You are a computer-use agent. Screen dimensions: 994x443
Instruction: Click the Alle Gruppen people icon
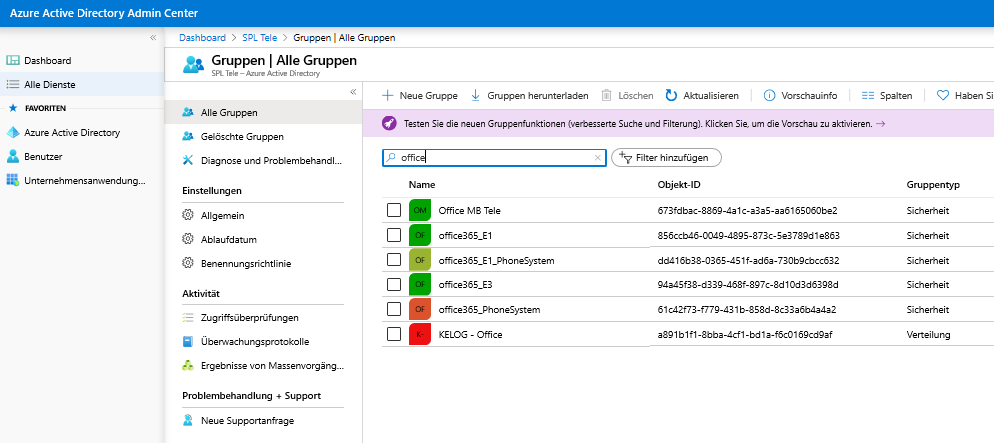[188, 113]
